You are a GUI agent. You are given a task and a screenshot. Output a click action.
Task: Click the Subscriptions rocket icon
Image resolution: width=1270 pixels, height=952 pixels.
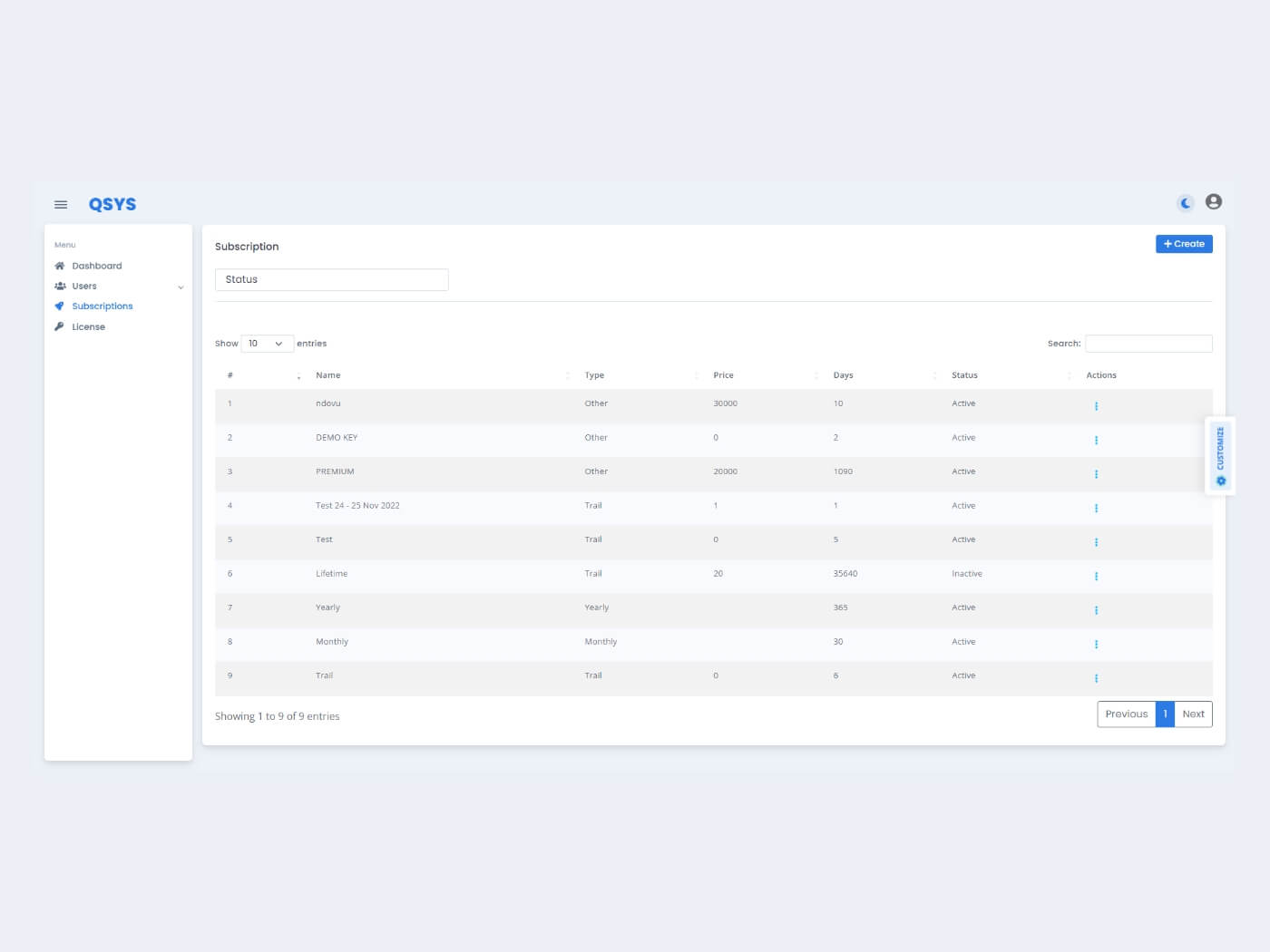60,306
